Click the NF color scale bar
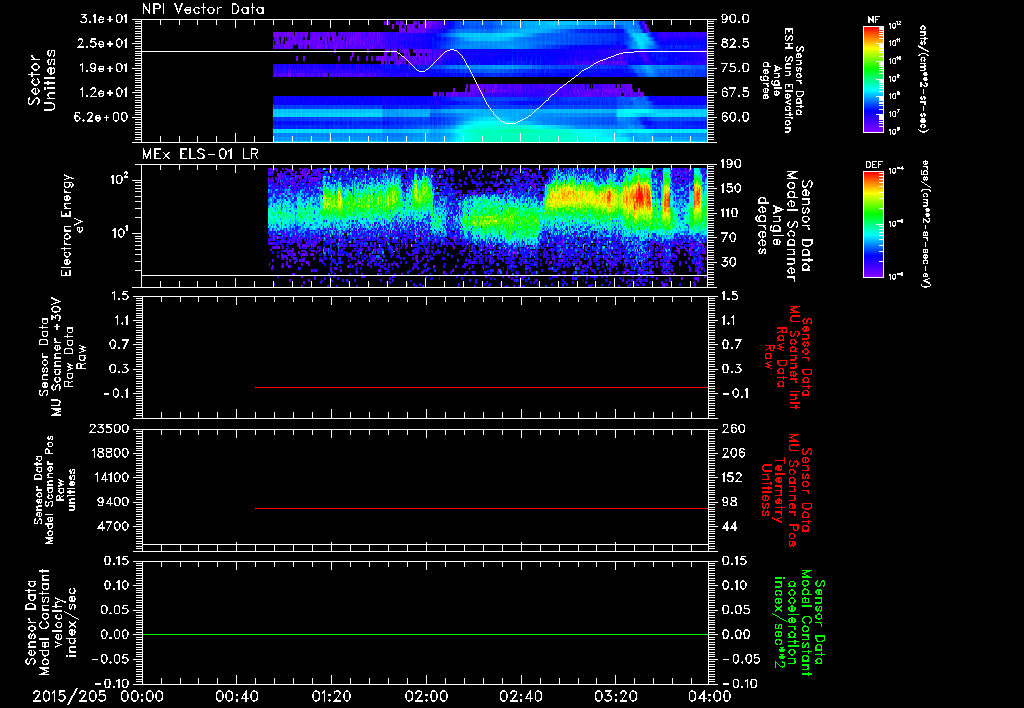 click(x=874, y=78)
